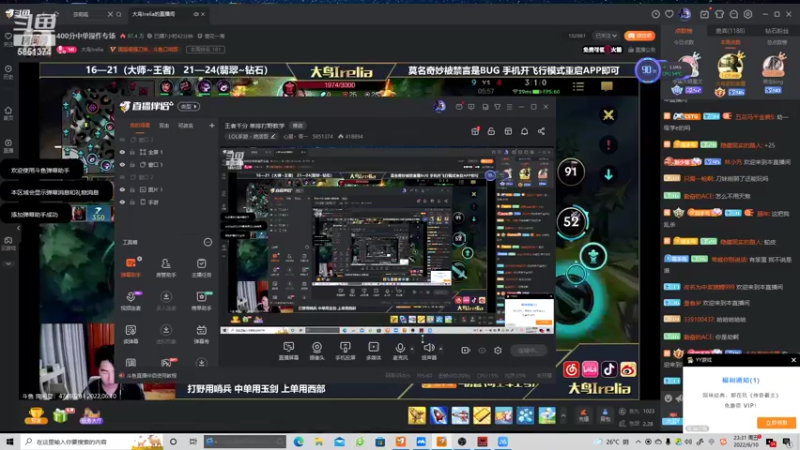Add 摄像头 camera source
The image size is (800, 450).
pos(317,351)
